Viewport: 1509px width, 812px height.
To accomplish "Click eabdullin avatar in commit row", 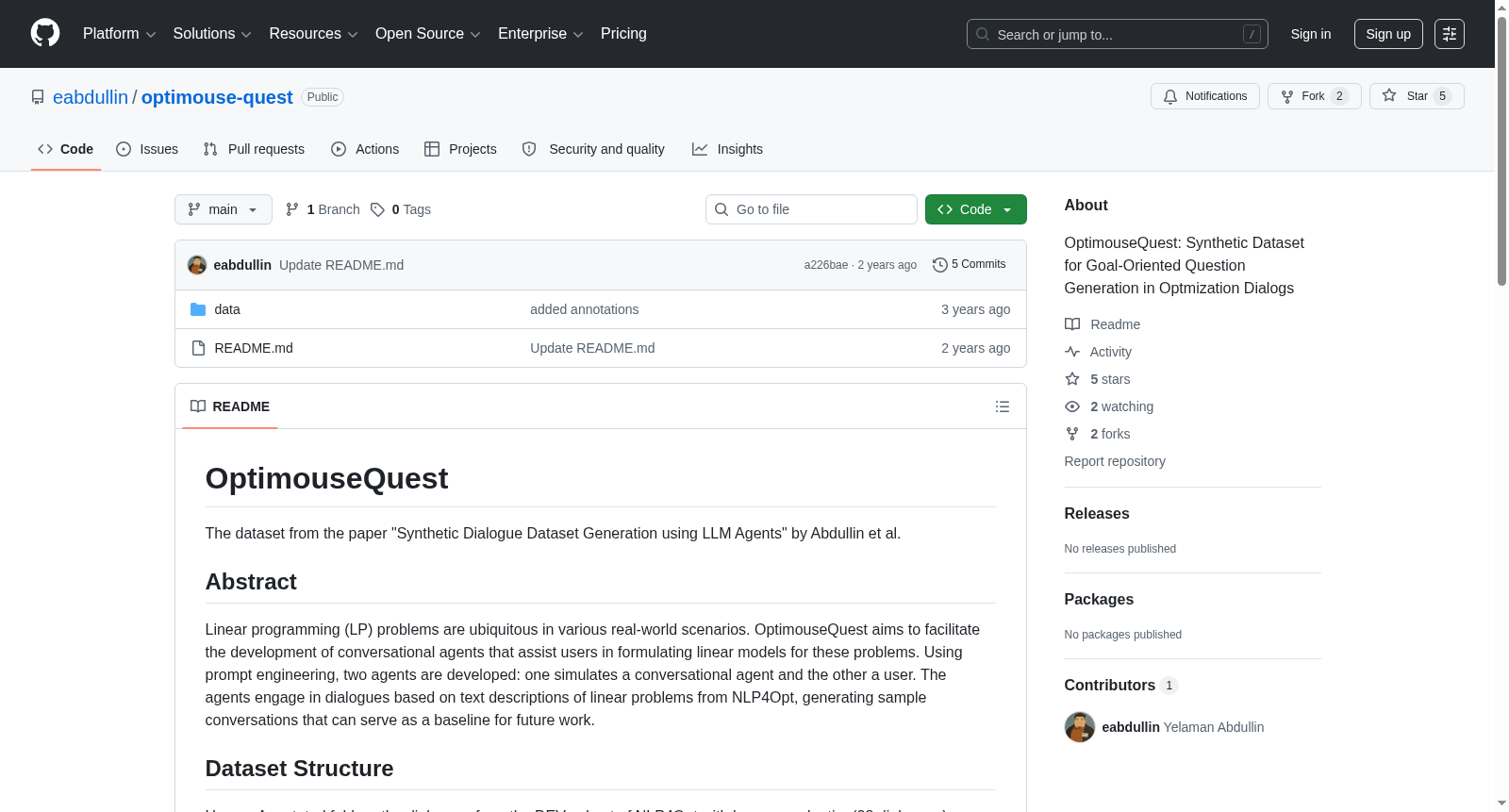I will [197, 265].
